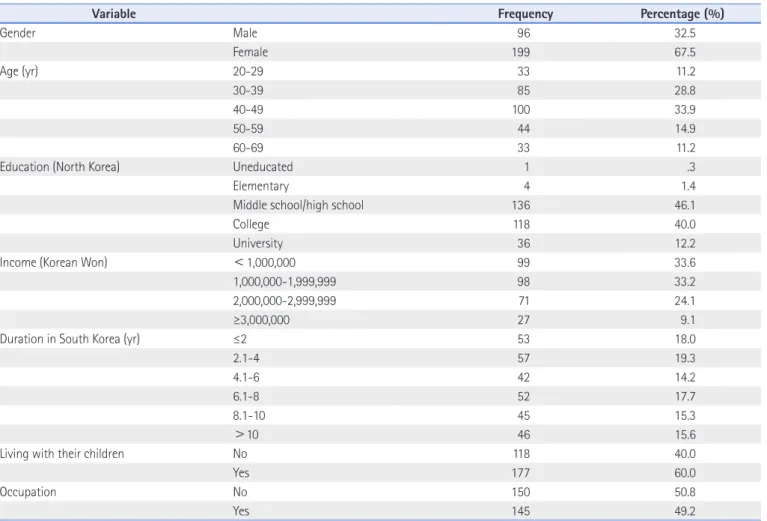Select percentage '33.9' for ages 40-49
This screenshot has width=767, height=521.
click(685, 110)
